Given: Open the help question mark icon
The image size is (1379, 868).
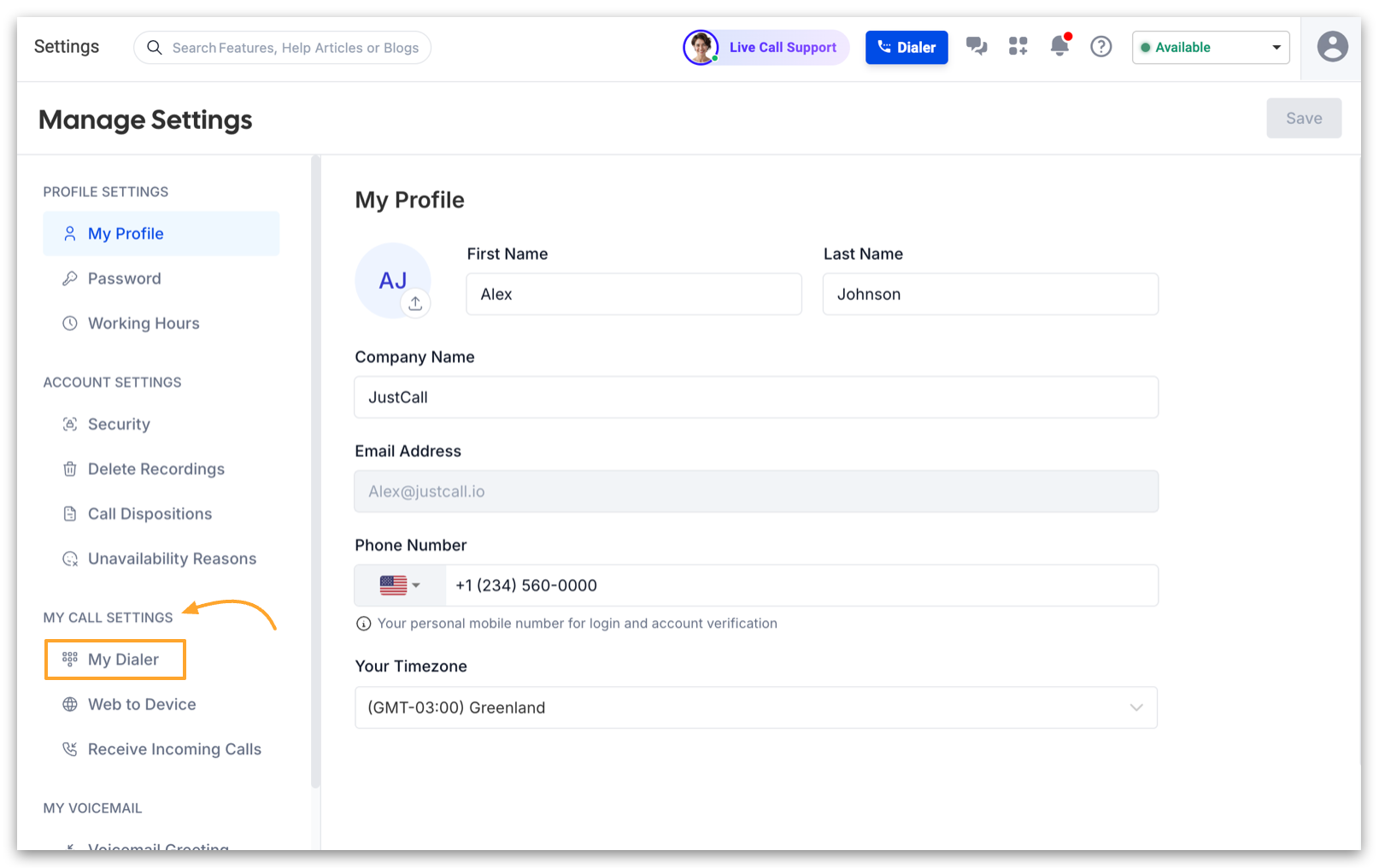Looking at the screenshot, I should click(1101, 46).
